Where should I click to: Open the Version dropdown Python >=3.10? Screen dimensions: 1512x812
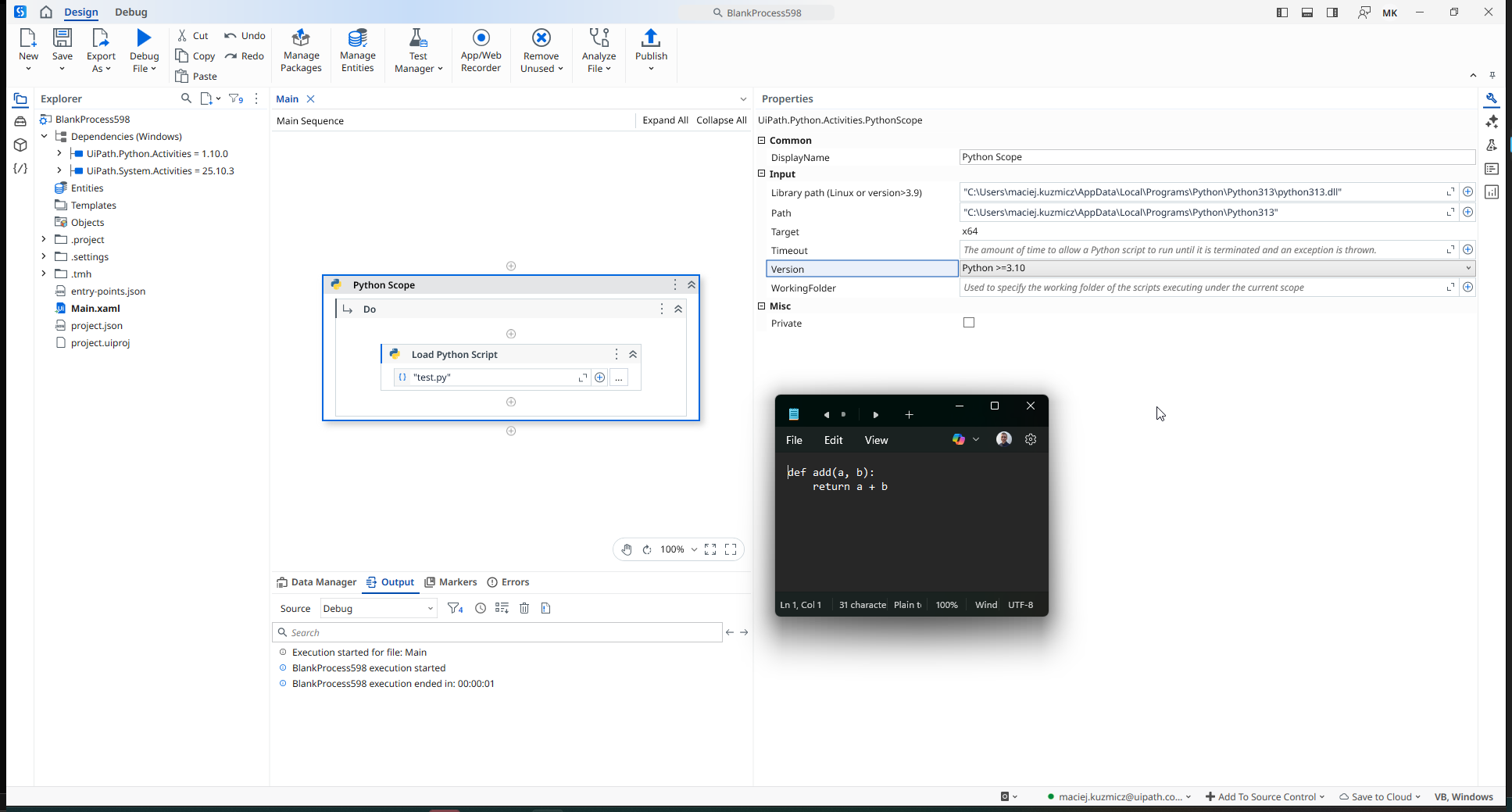(x=1217, y=268)
